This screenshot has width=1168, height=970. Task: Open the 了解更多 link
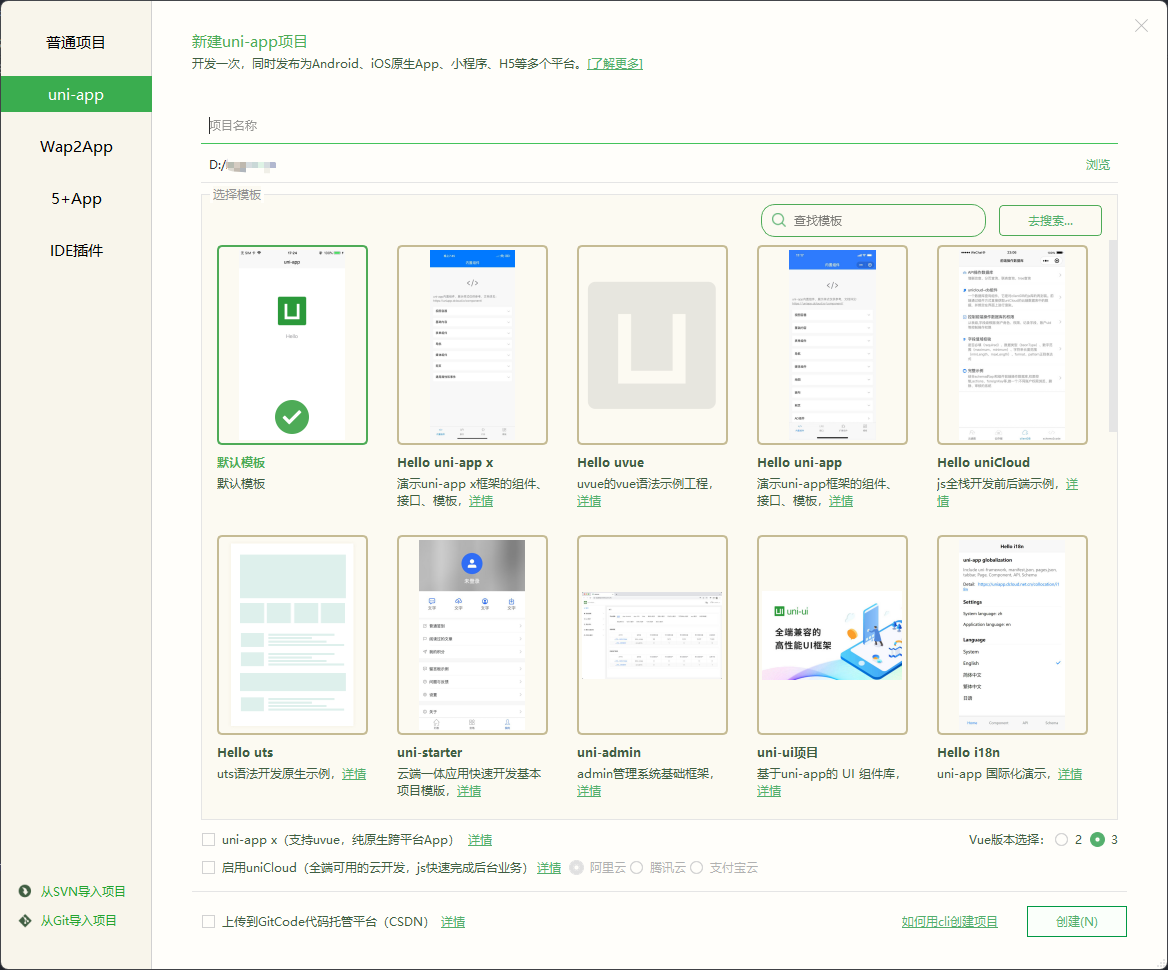[615, 64]
